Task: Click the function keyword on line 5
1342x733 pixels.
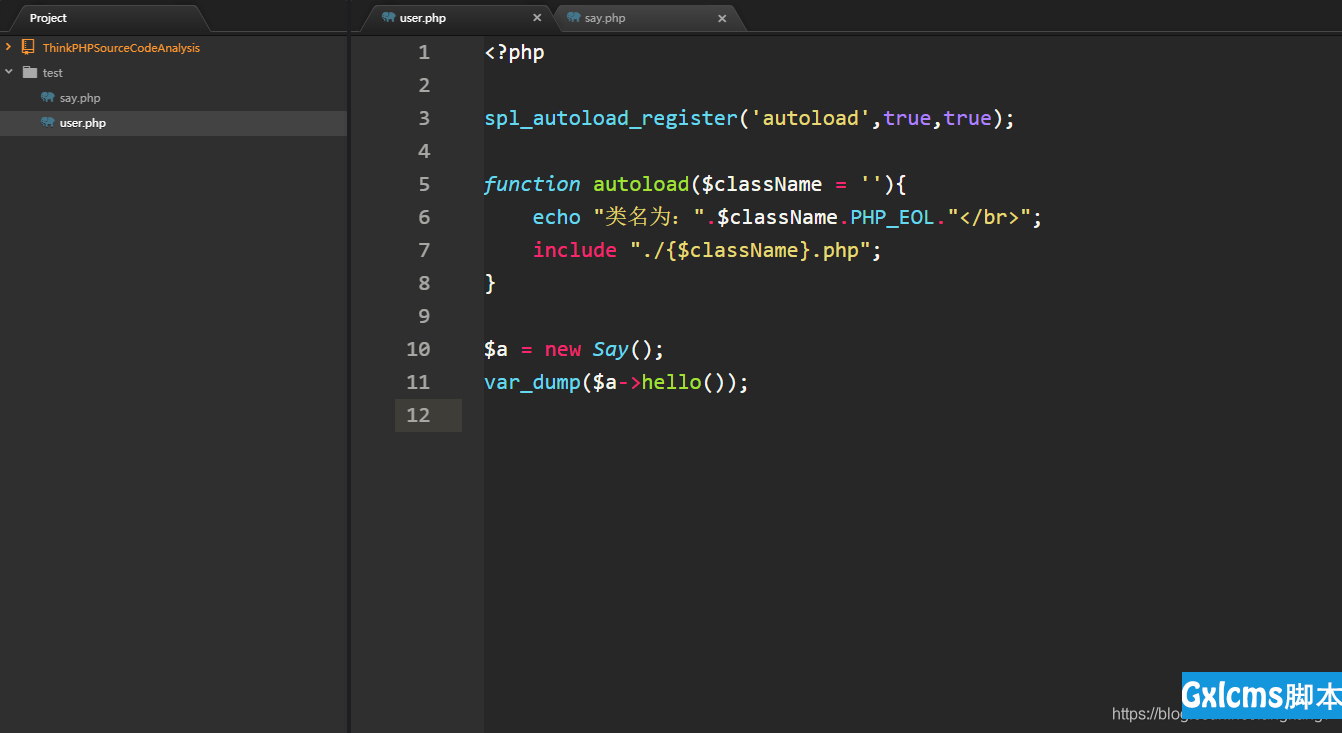Action: click(532, 184)
